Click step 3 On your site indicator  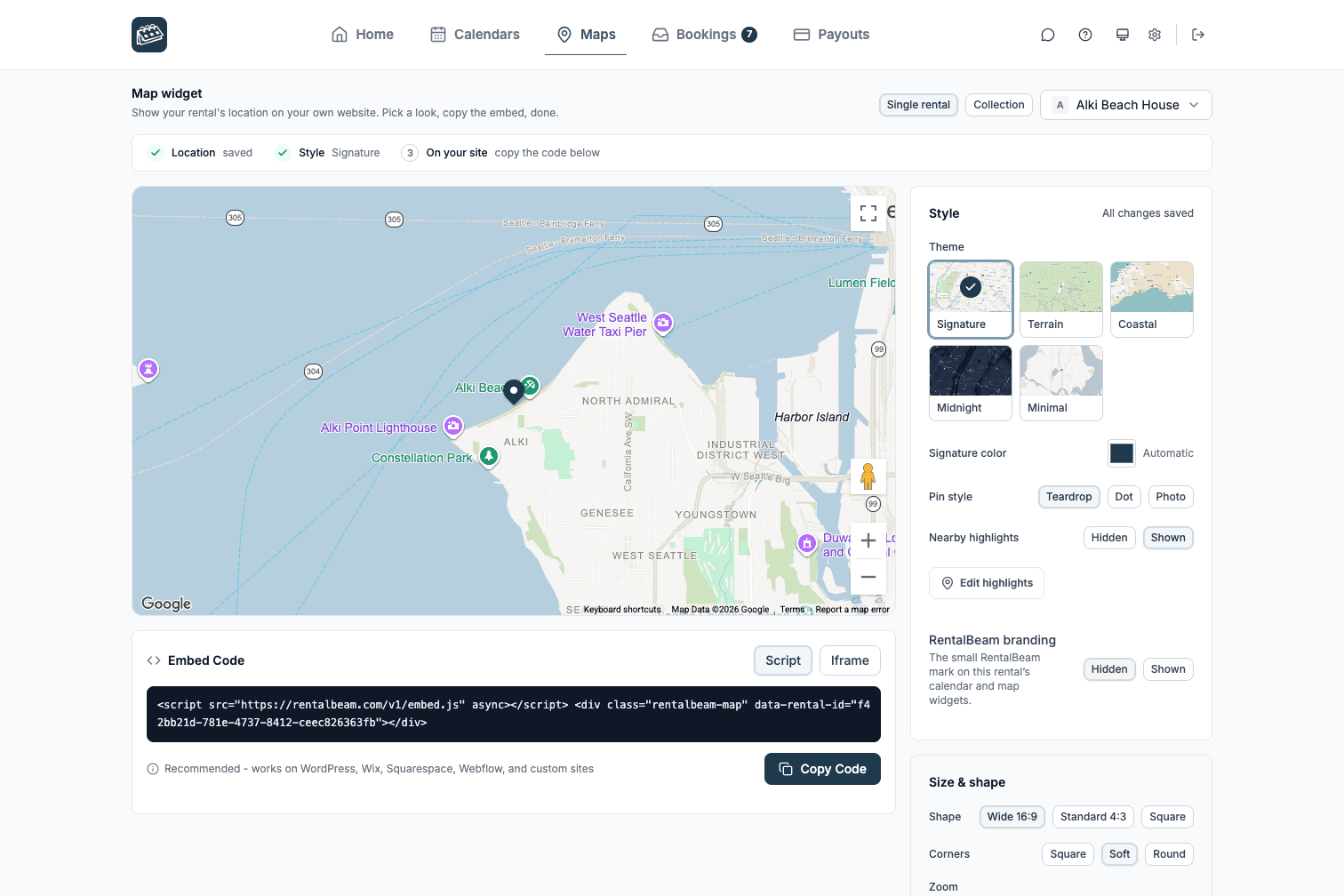coord(410,153)
